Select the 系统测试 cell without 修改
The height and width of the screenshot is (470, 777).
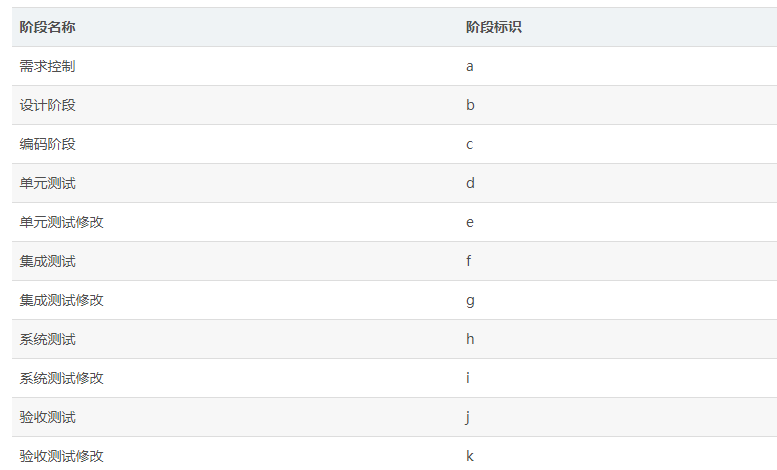(47, 339)
